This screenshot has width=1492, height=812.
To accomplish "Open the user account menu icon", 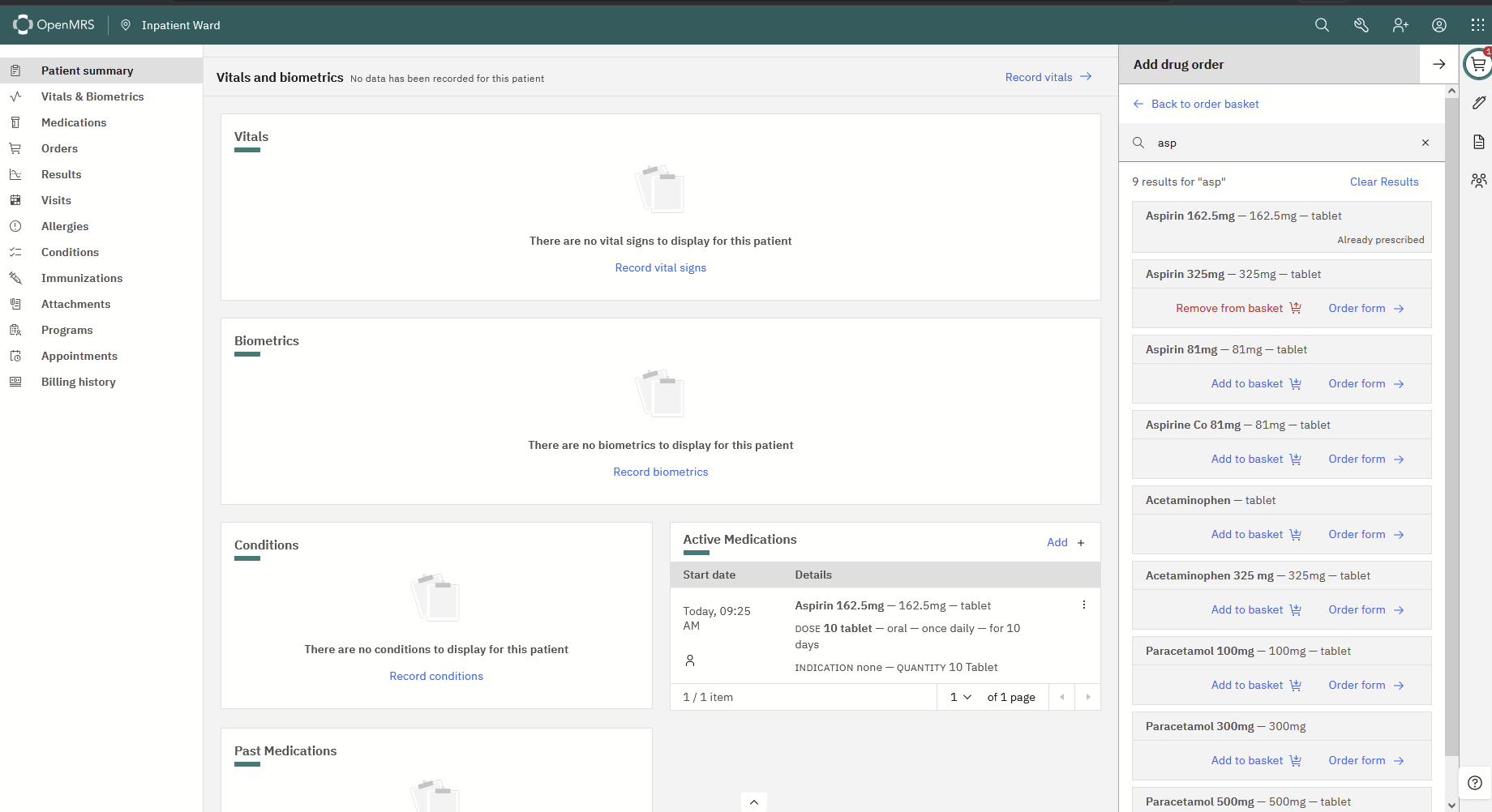I will (1439, 25).
